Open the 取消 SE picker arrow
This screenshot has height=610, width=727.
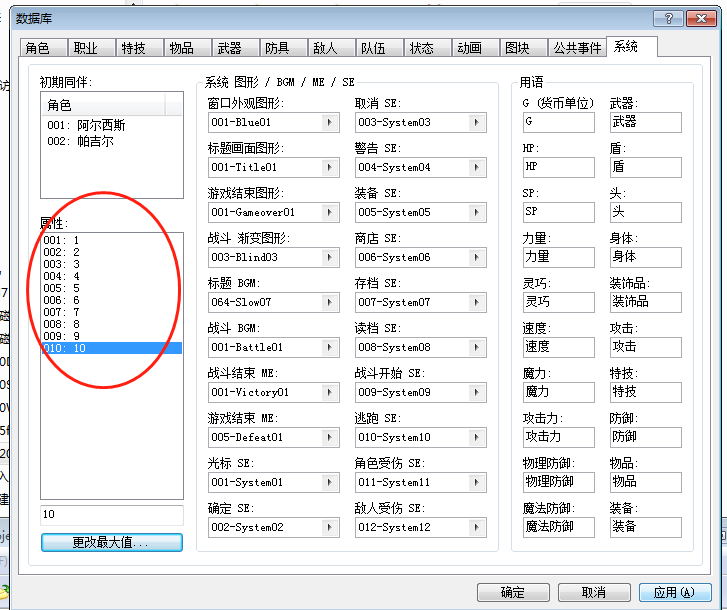[477, 122]
